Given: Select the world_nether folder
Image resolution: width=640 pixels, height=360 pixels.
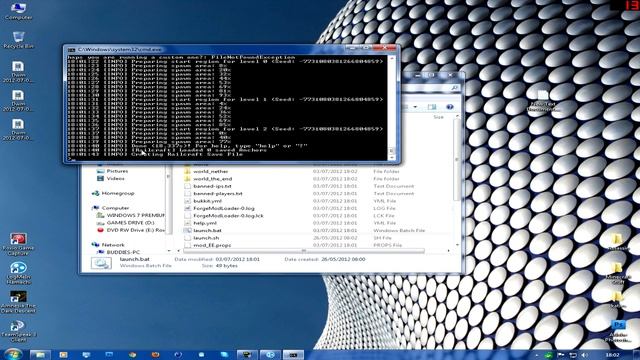Looking at the screenshot, I should (211, 171).
